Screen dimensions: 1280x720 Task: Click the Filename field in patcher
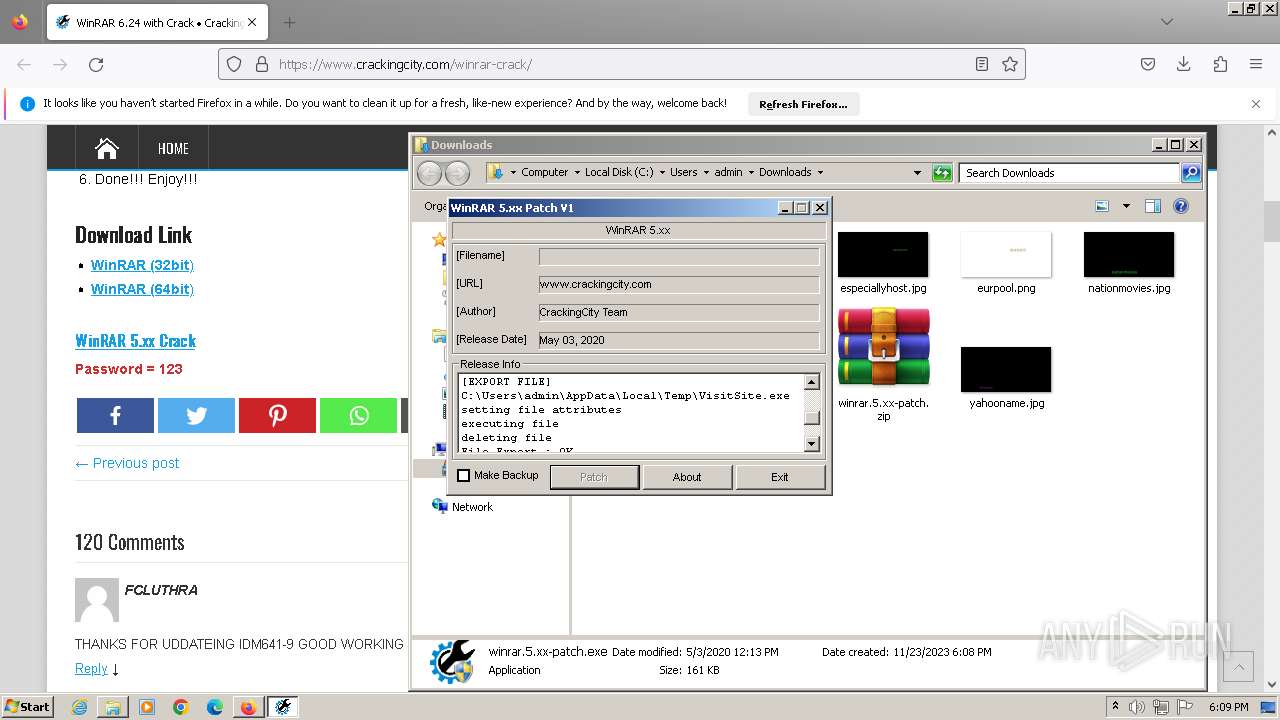point(679,256)
